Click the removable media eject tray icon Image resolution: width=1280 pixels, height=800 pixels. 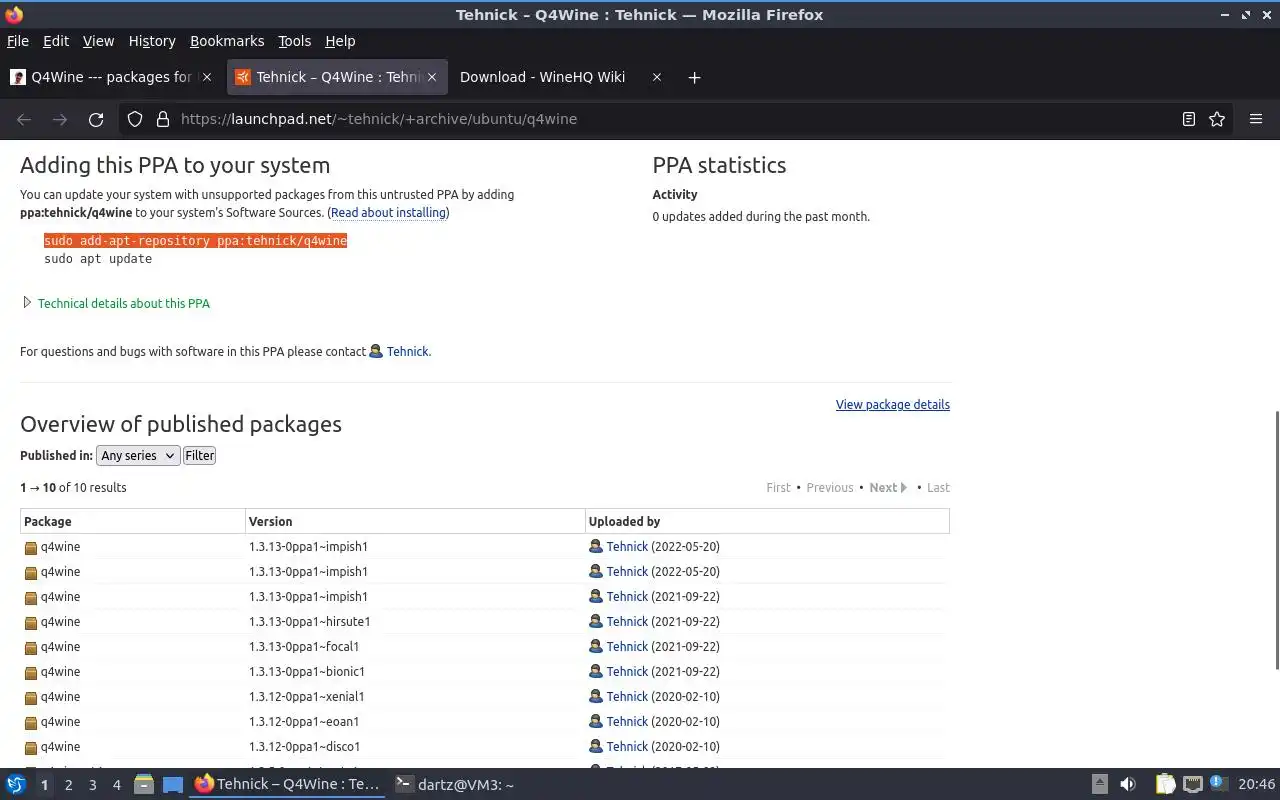(x=1099, y=784)
